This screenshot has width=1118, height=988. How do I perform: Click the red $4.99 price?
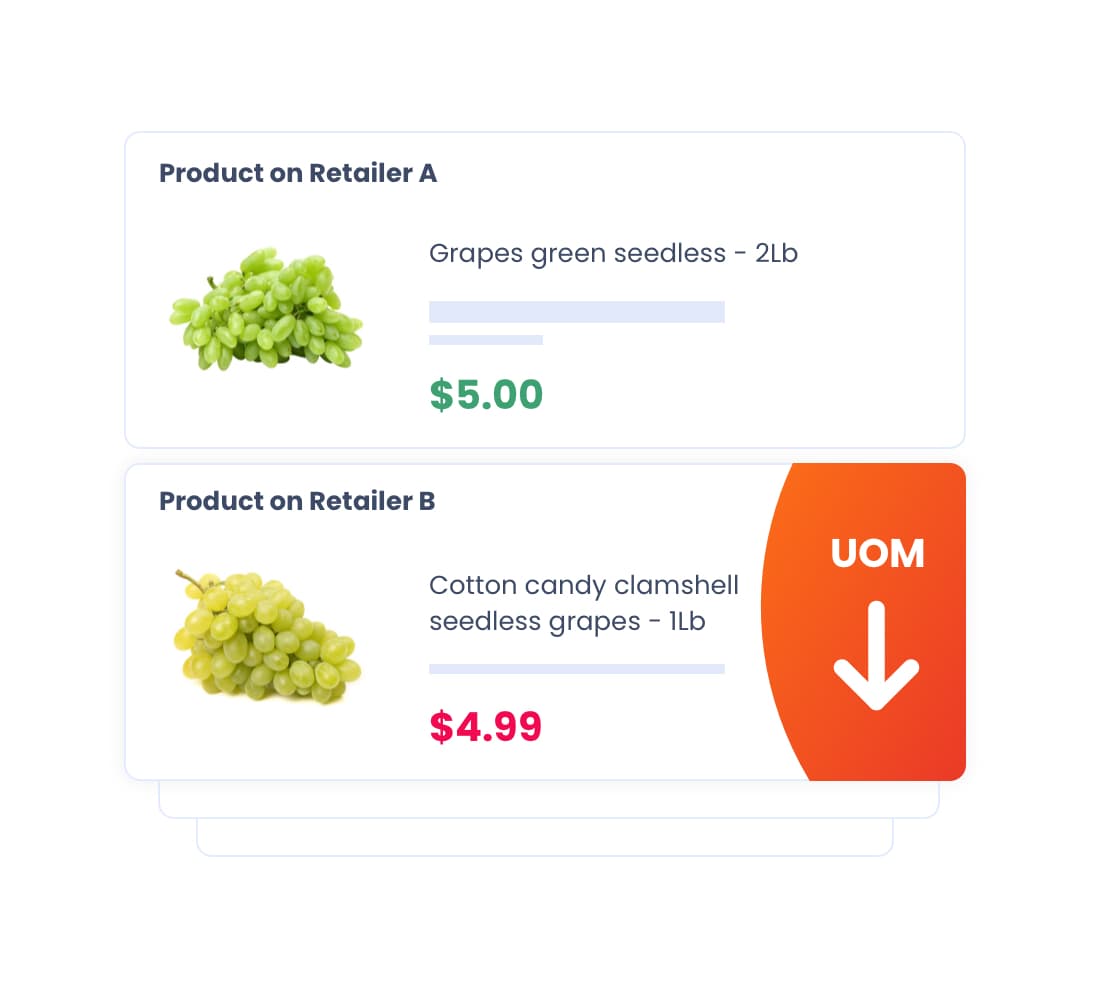click(486, 726)
